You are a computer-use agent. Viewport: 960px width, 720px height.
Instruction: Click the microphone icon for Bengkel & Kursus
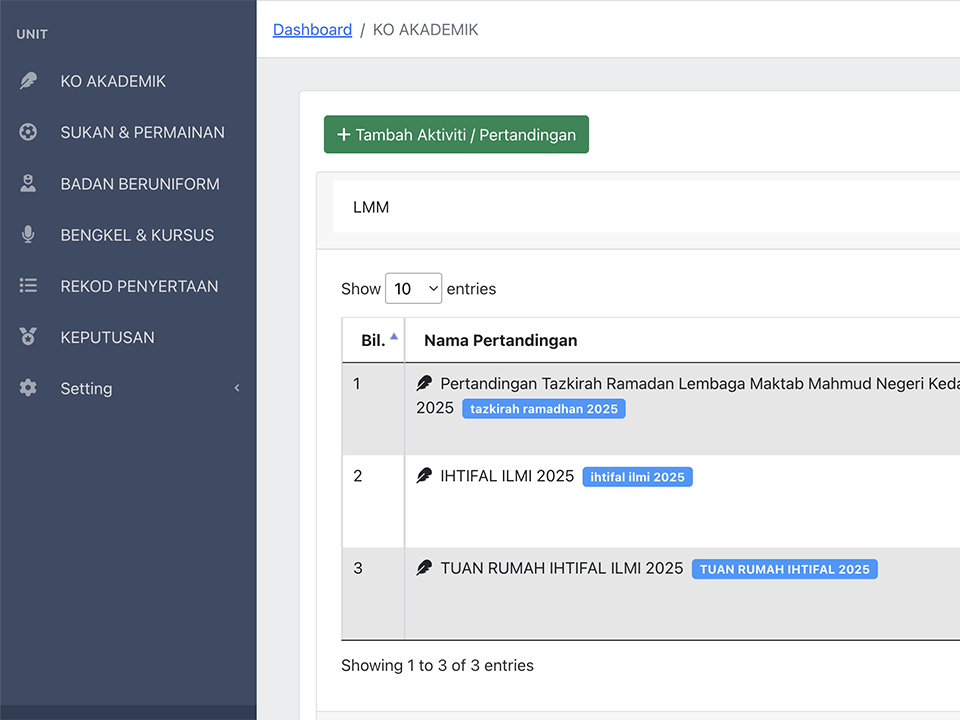pos(28,235)
